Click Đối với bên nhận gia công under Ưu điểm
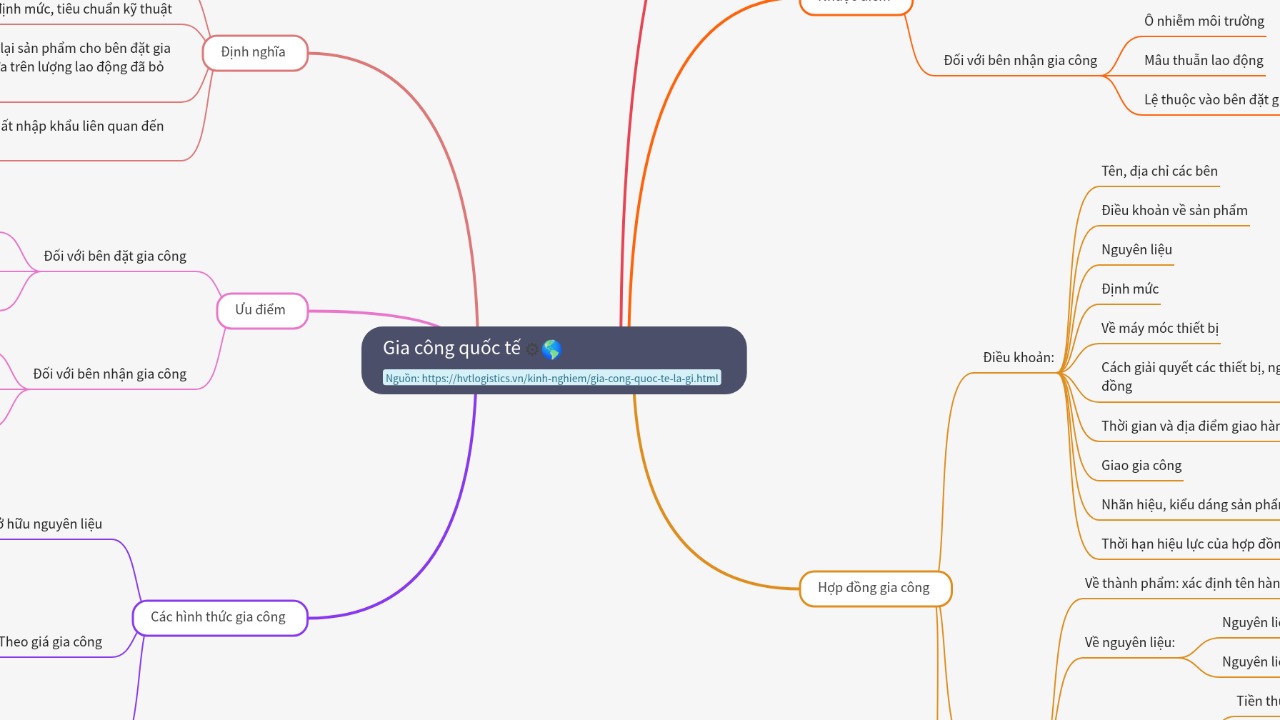The height and width of the screenshot is (720, 1280). click(x=110, y=374)
